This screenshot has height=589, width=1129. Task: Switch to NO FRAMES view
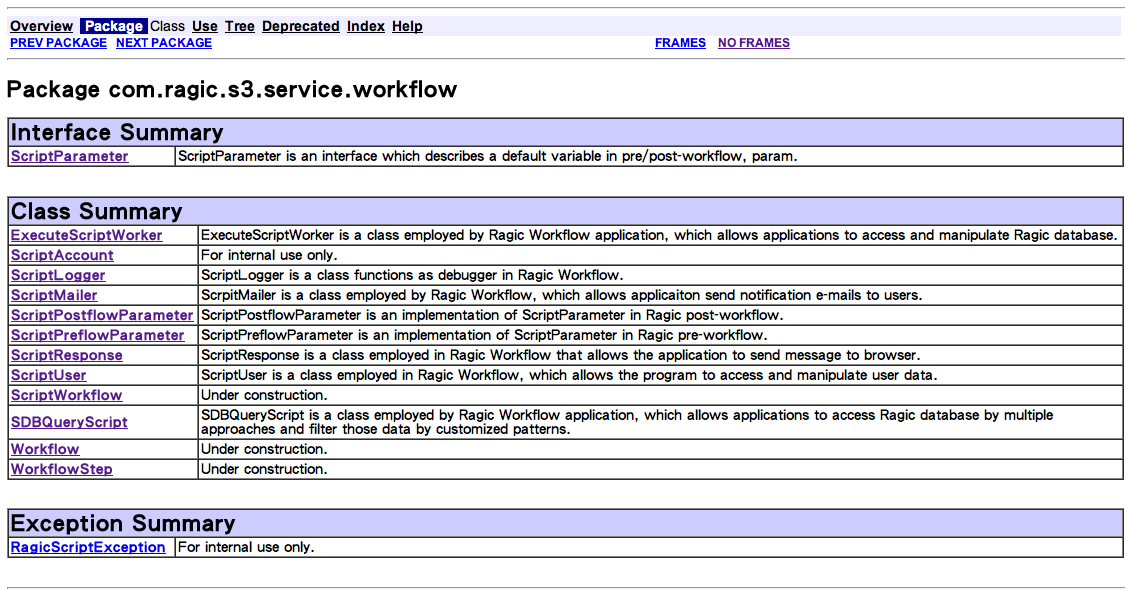click(753, 43)
